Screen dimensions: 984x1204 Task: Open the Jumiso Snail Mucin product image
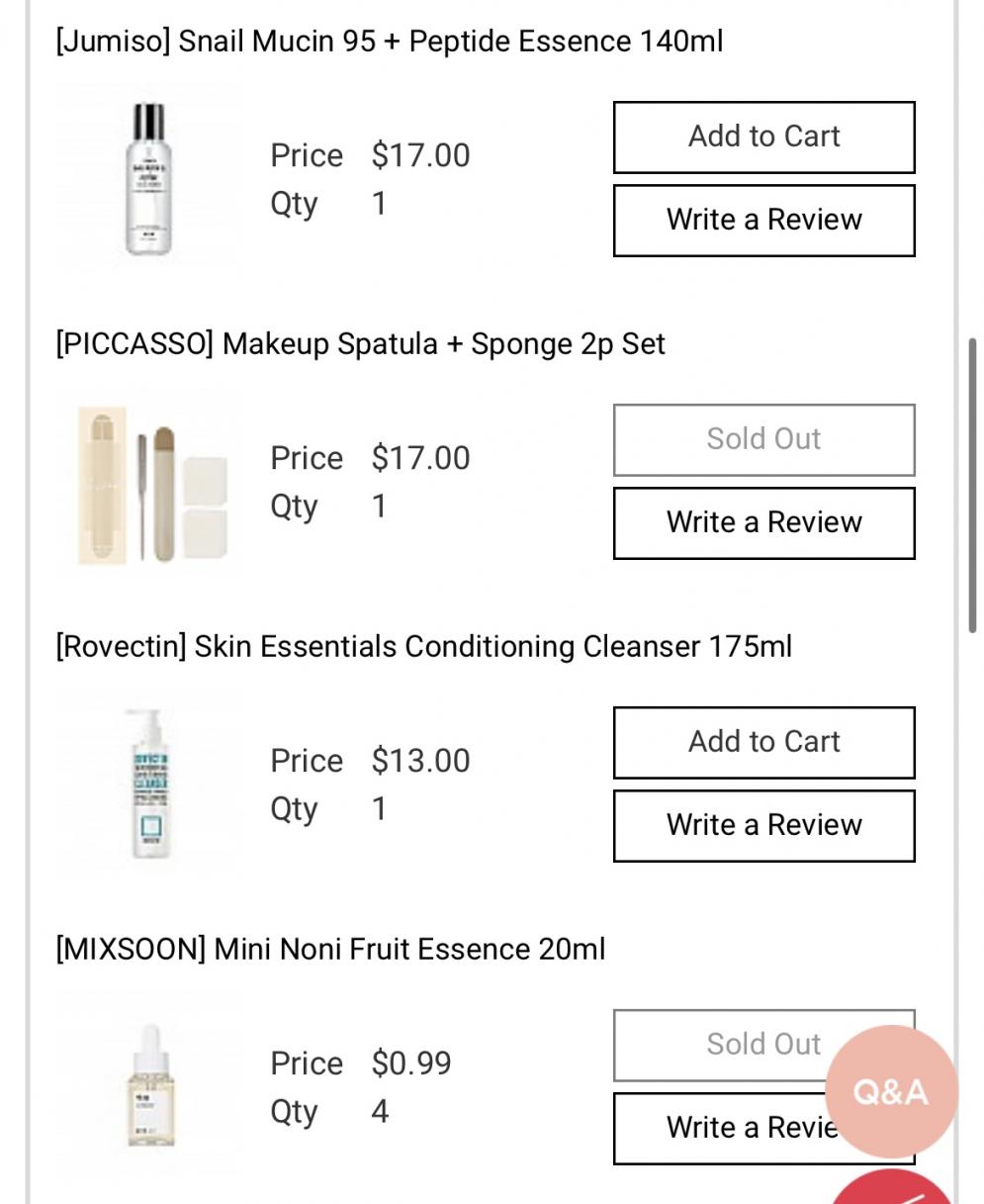[148, 179]
